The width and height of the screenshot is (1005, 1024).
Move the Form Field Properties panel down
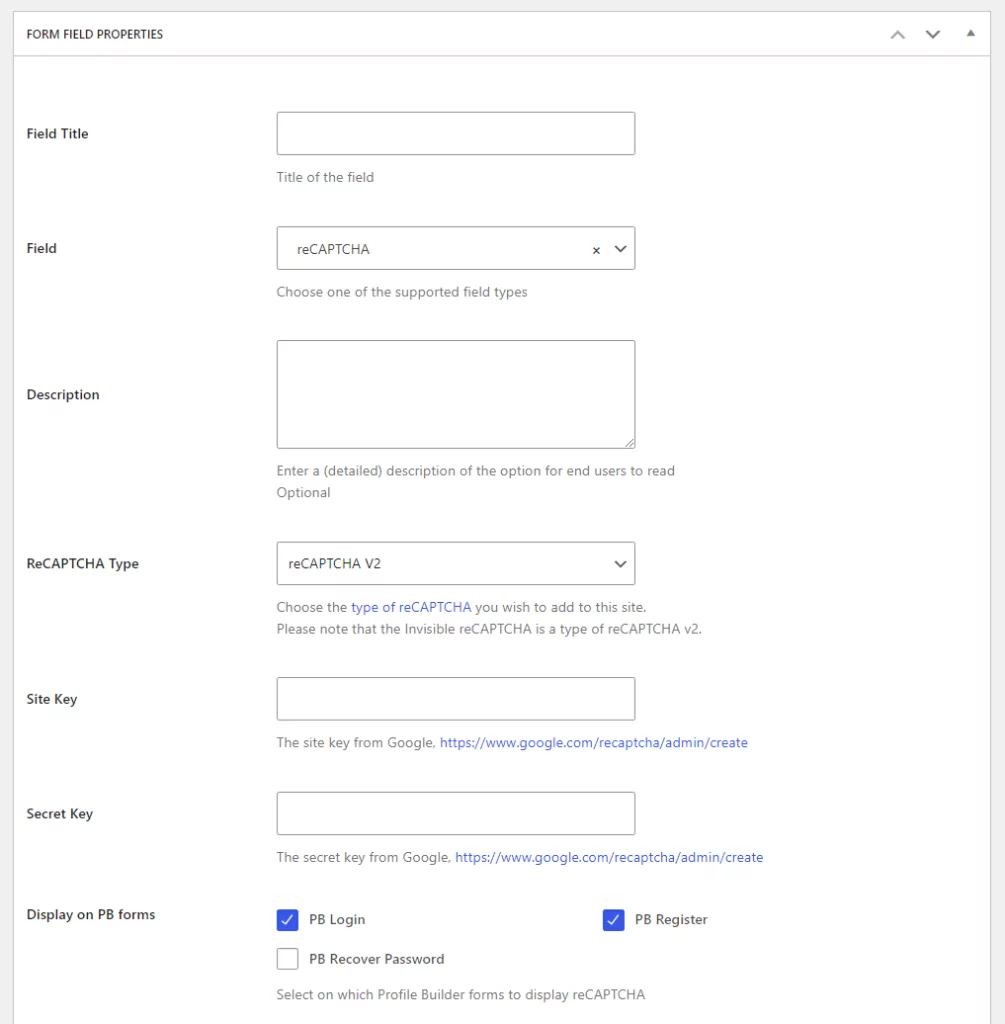click(x=933, y=35)
